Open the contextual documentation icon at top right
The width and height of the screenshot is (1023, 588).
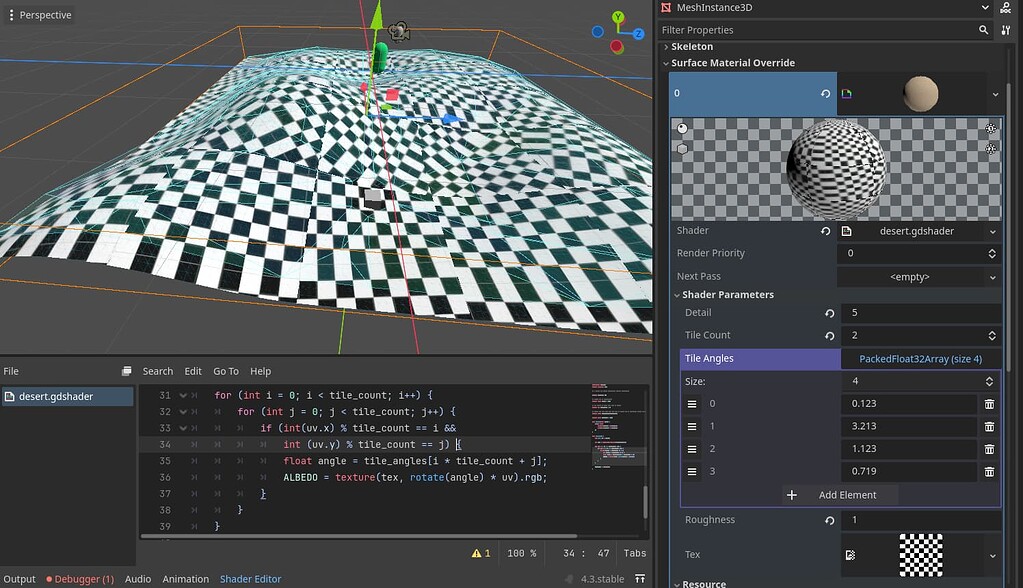click(1005, 8)
